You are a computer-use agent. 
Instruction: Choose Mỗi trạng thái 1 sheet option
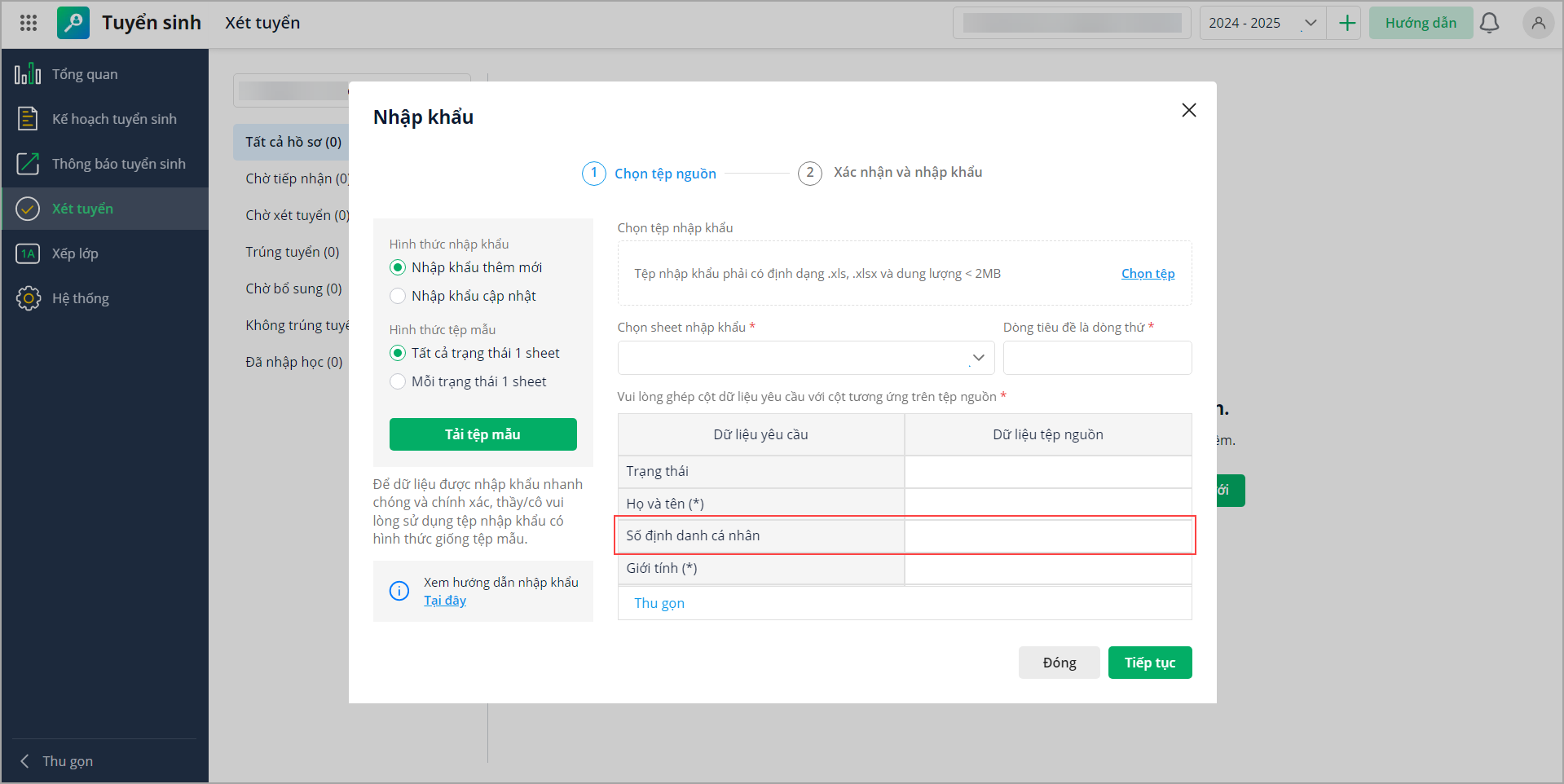pyautogui.click(x=398, y=381)
